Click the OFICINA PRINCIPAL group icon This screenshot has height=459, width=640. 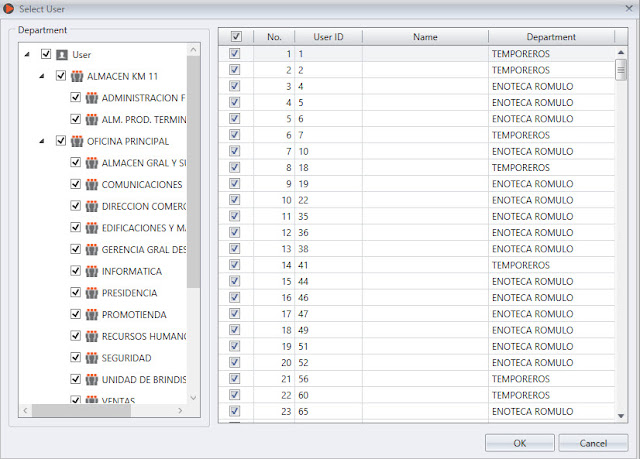tap(77, 141)
